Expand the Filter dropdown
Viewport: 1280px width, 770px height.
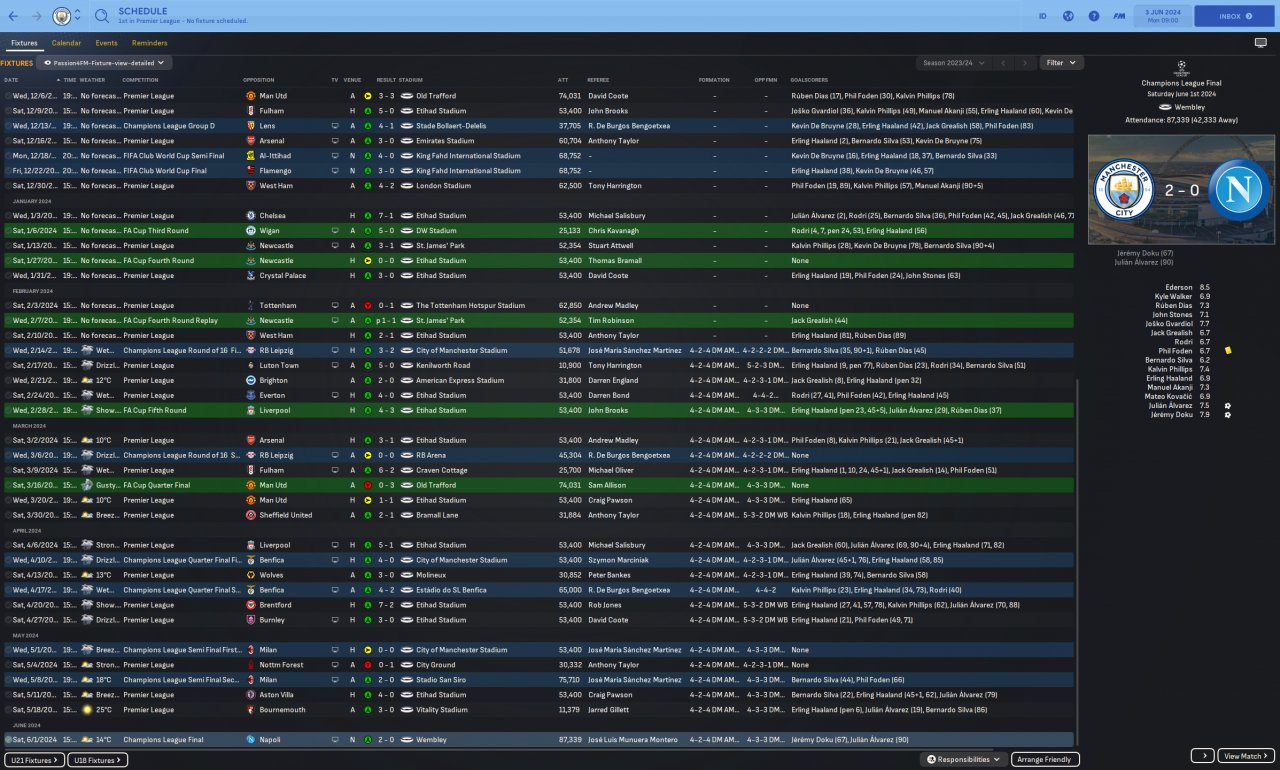tap(1061, 63)
